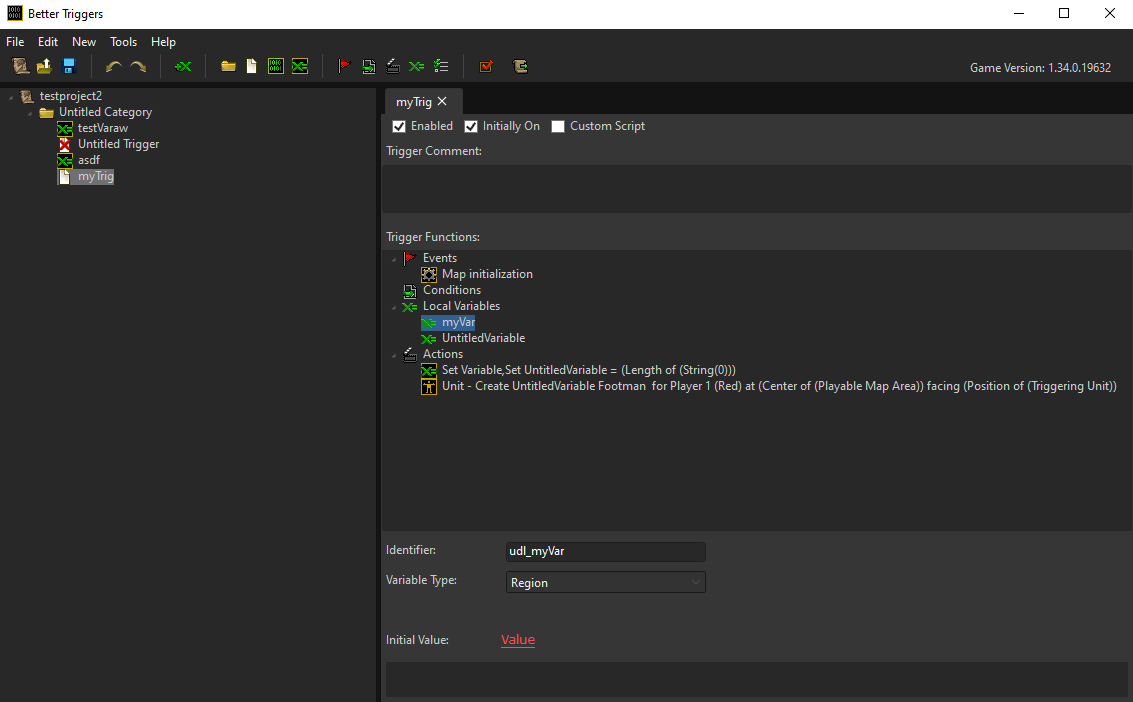Create a new global variable from toolbar
The height and width of the screenshot is (702, 1133).
click(x=300, y=66)
